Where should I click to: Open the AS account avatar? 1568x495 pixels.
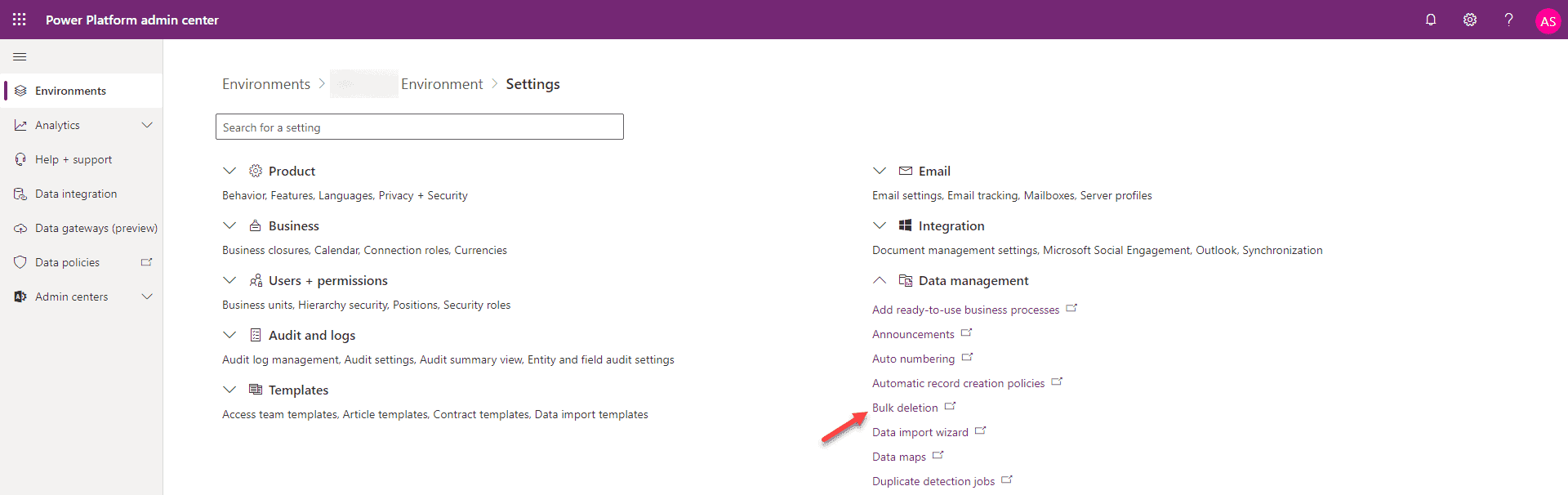tap(1548, 21)
